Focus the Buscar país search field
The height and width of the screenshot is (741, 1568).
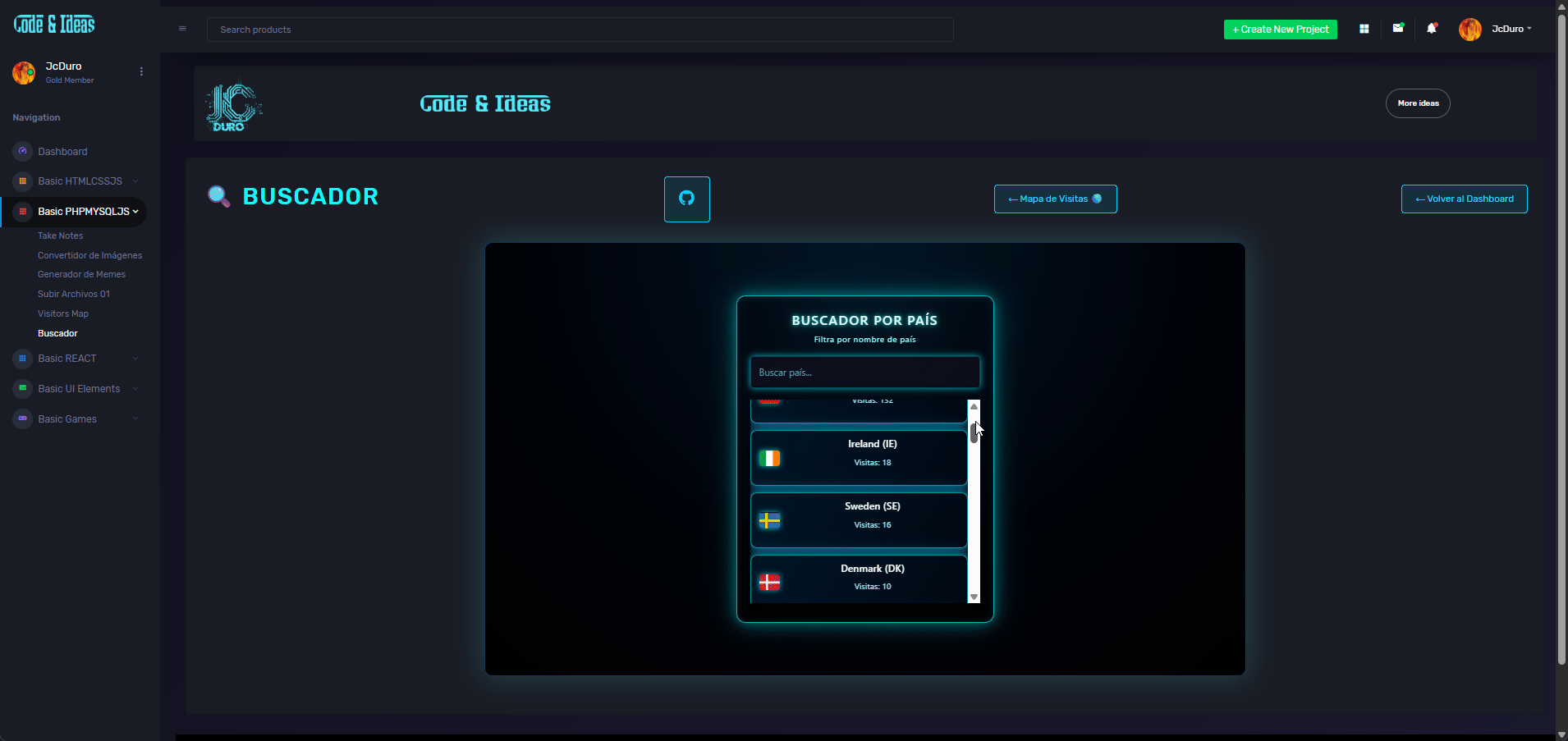click(864, 373)
